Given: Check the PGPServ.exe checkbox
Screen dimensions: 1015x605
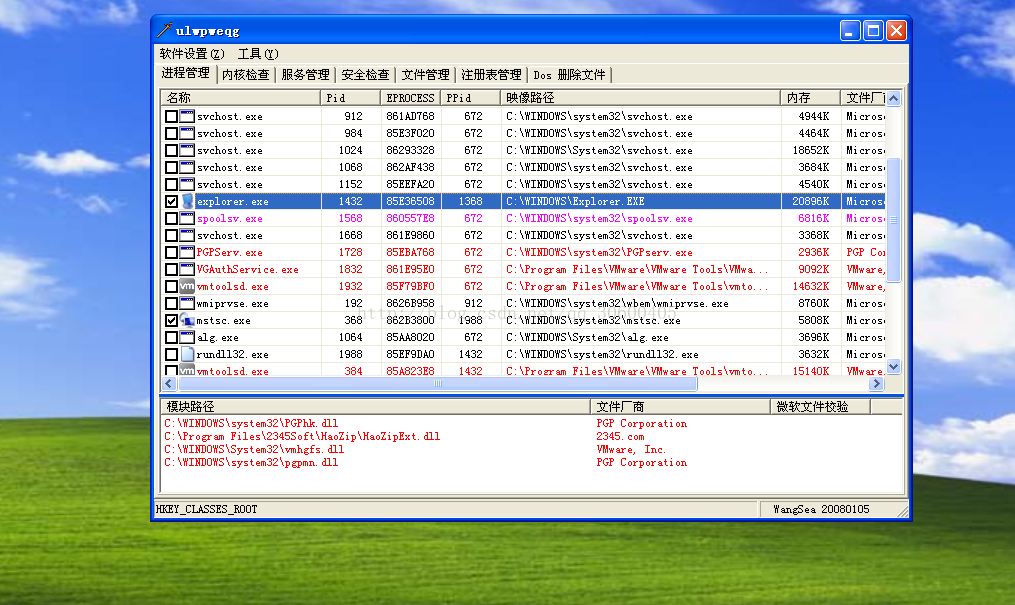Looking at the screenshot, I should pyautogui.click(x=171, y=252).
